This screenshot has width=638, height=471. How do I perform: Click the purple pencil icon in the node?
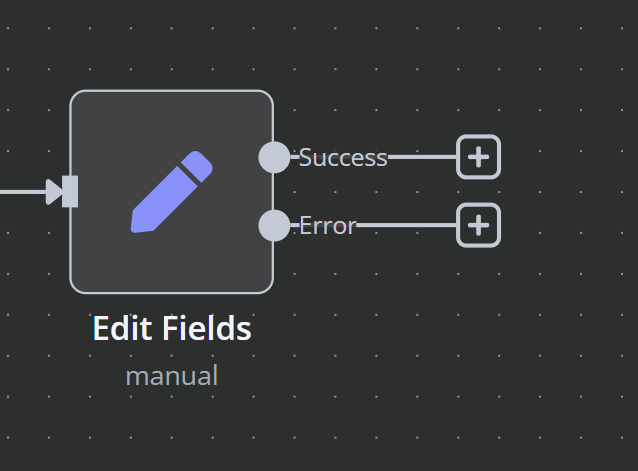tap(171, 192)
